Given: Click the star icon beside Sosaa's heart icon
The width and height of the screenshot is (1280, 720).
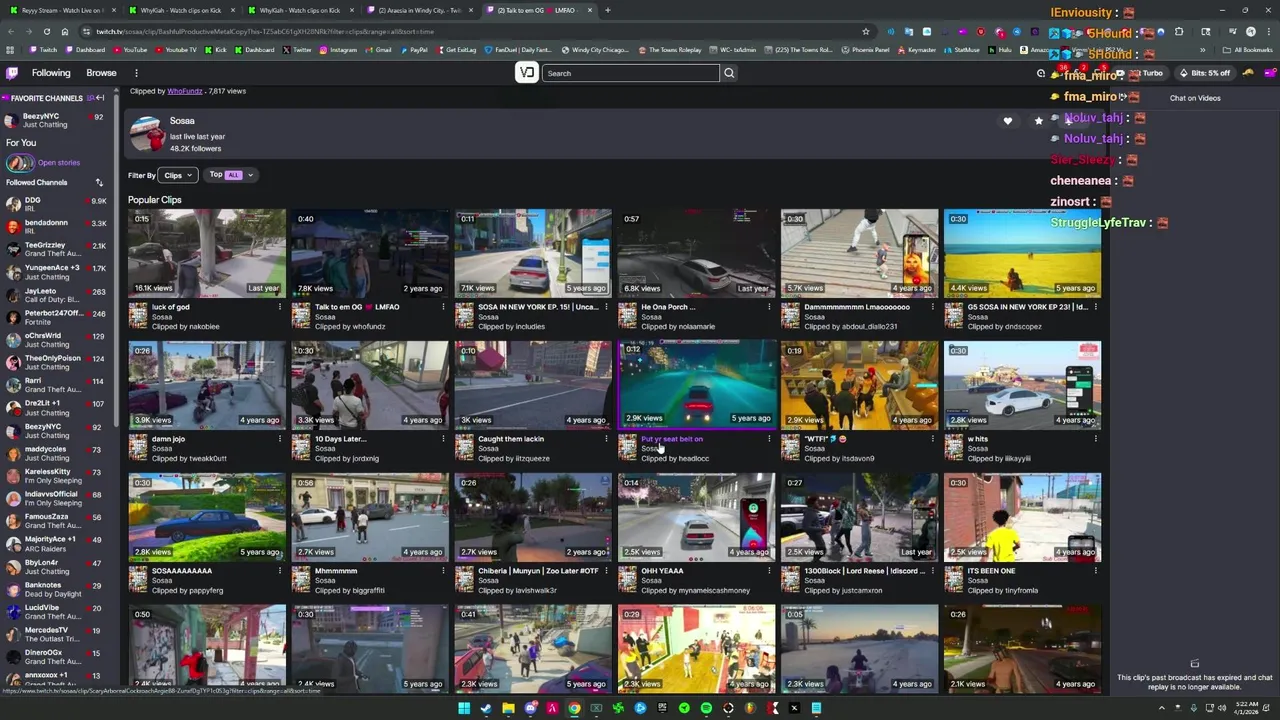Looking at the screenshot, I should (1038, 121).
